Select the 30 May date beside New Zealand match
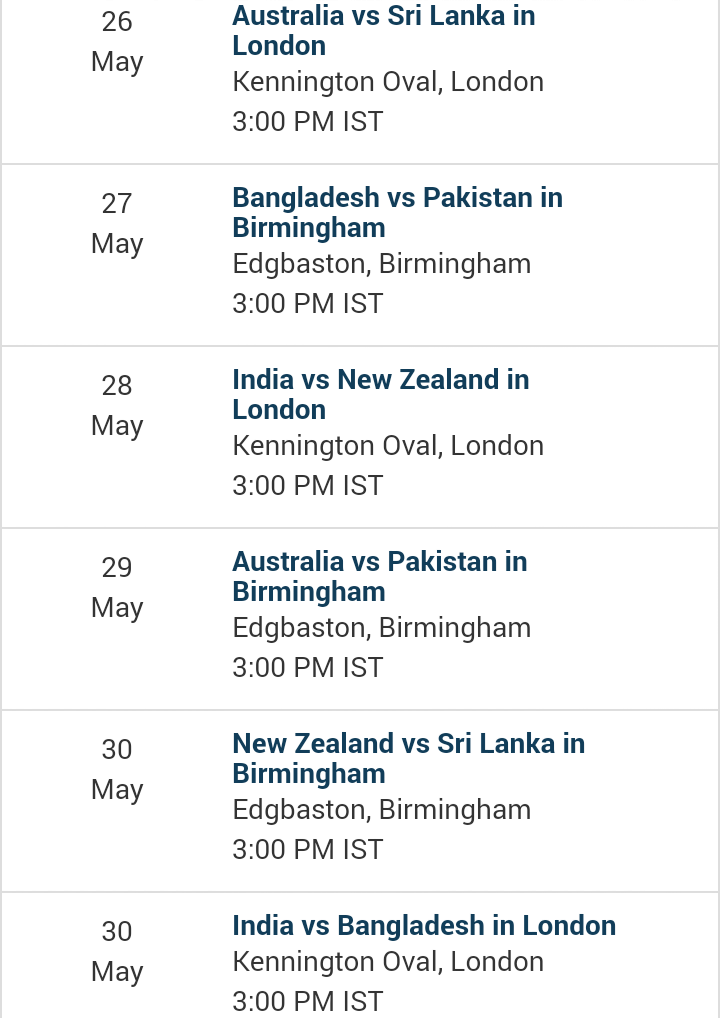The image size is (720, 1018). 117,769
